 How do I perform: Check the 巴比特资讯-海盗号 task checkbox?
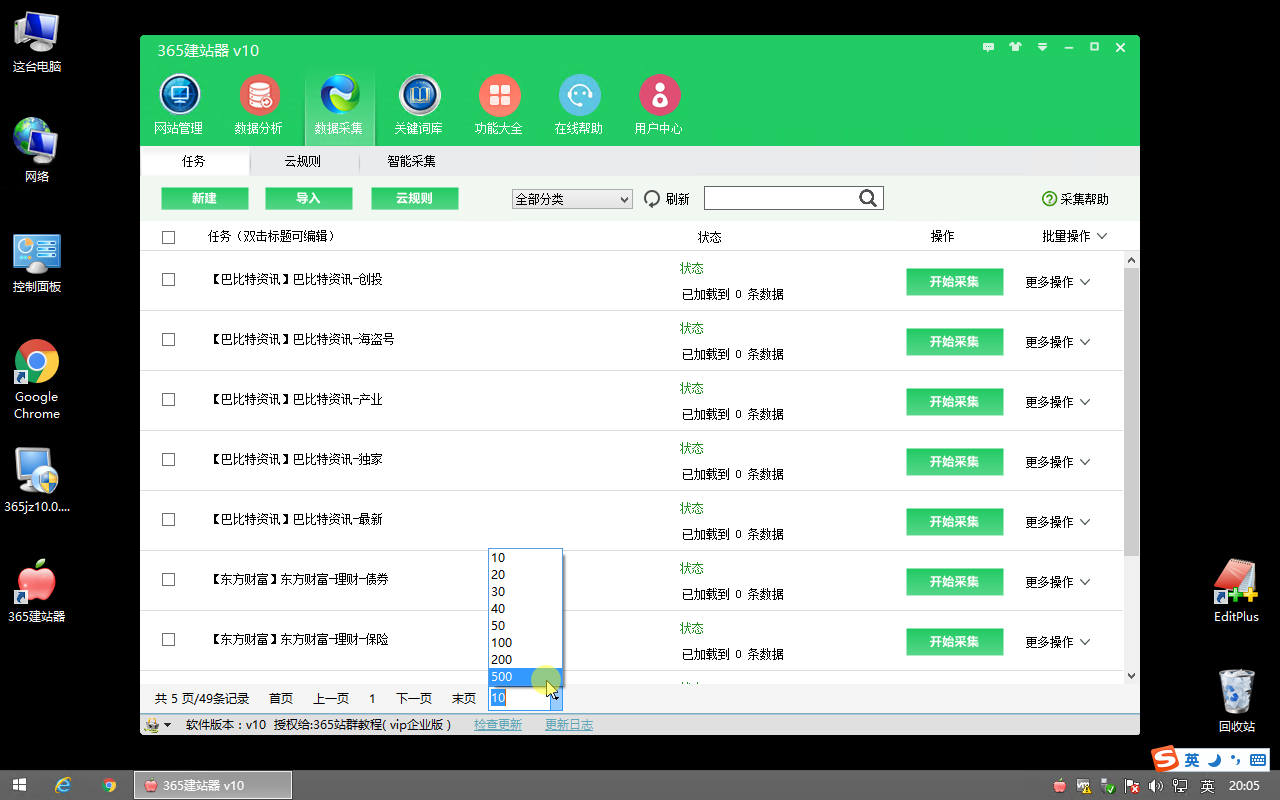tap(168, 339)
